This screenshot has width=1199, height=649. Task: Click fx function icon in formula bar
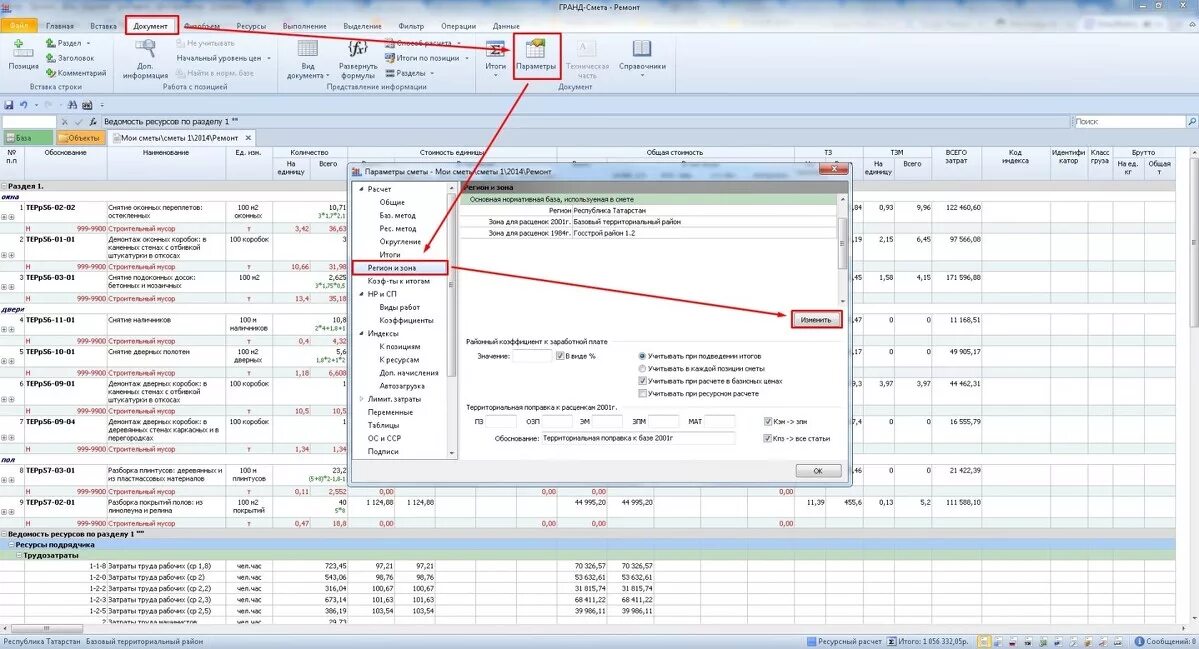(x=93, y=122)
